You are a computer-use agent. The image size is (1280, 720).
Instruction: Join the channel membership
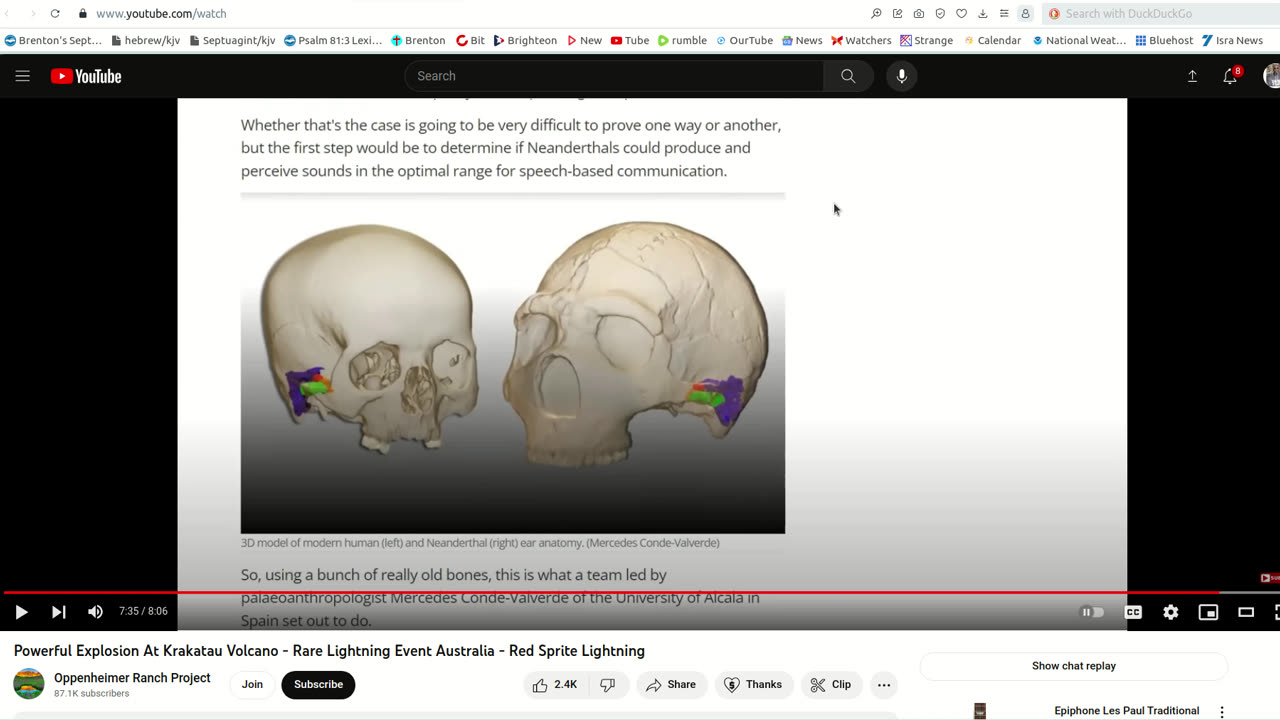pyautogui.click(x=252, y=685)
